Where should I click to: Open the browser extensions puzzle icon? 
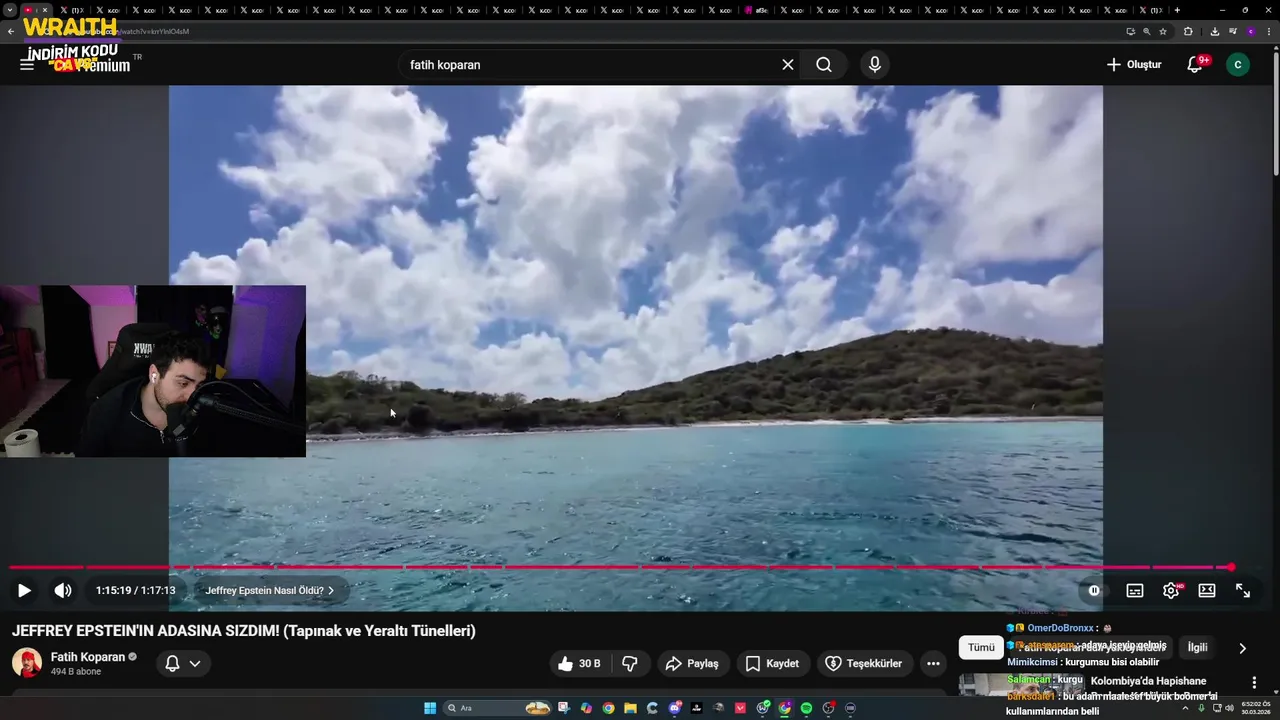tap(1188, 31)
